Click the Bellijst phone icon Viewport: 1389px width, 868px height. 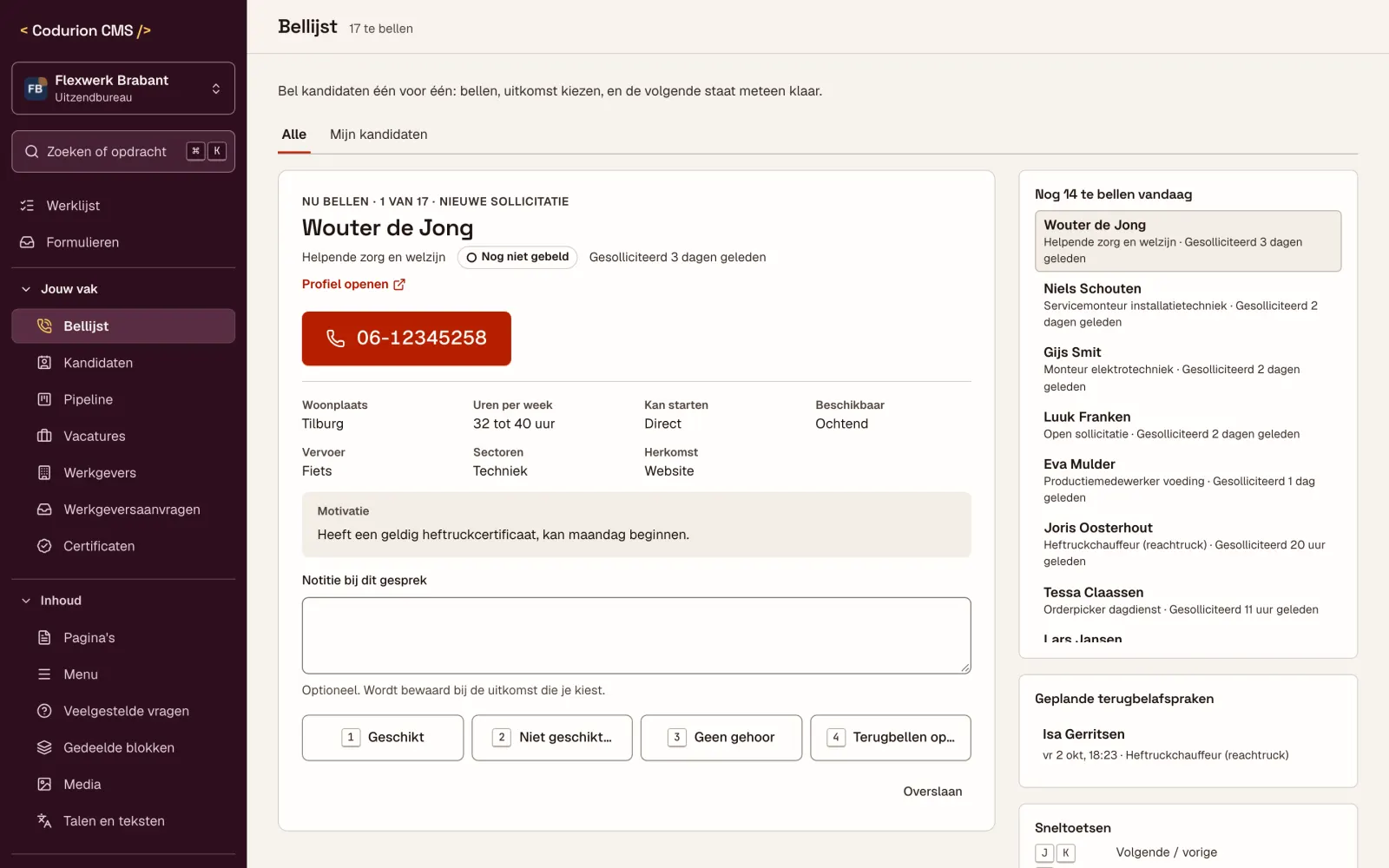pos(44,326)
